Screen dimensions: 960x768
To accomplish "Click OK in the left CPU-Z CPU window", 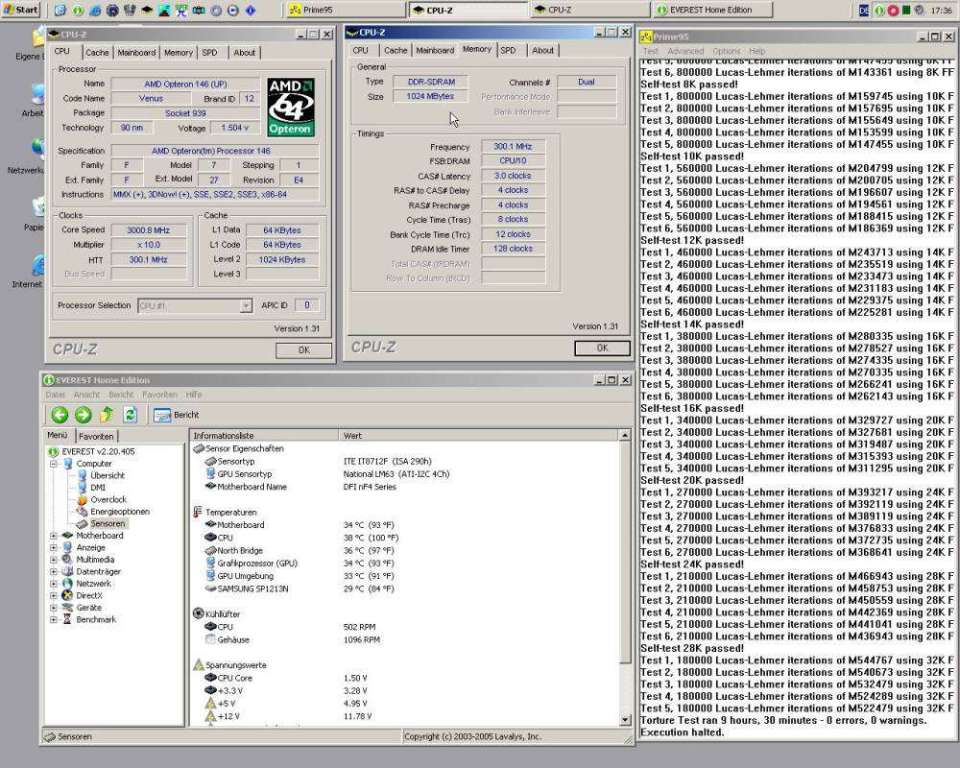I will pos(304,350).
